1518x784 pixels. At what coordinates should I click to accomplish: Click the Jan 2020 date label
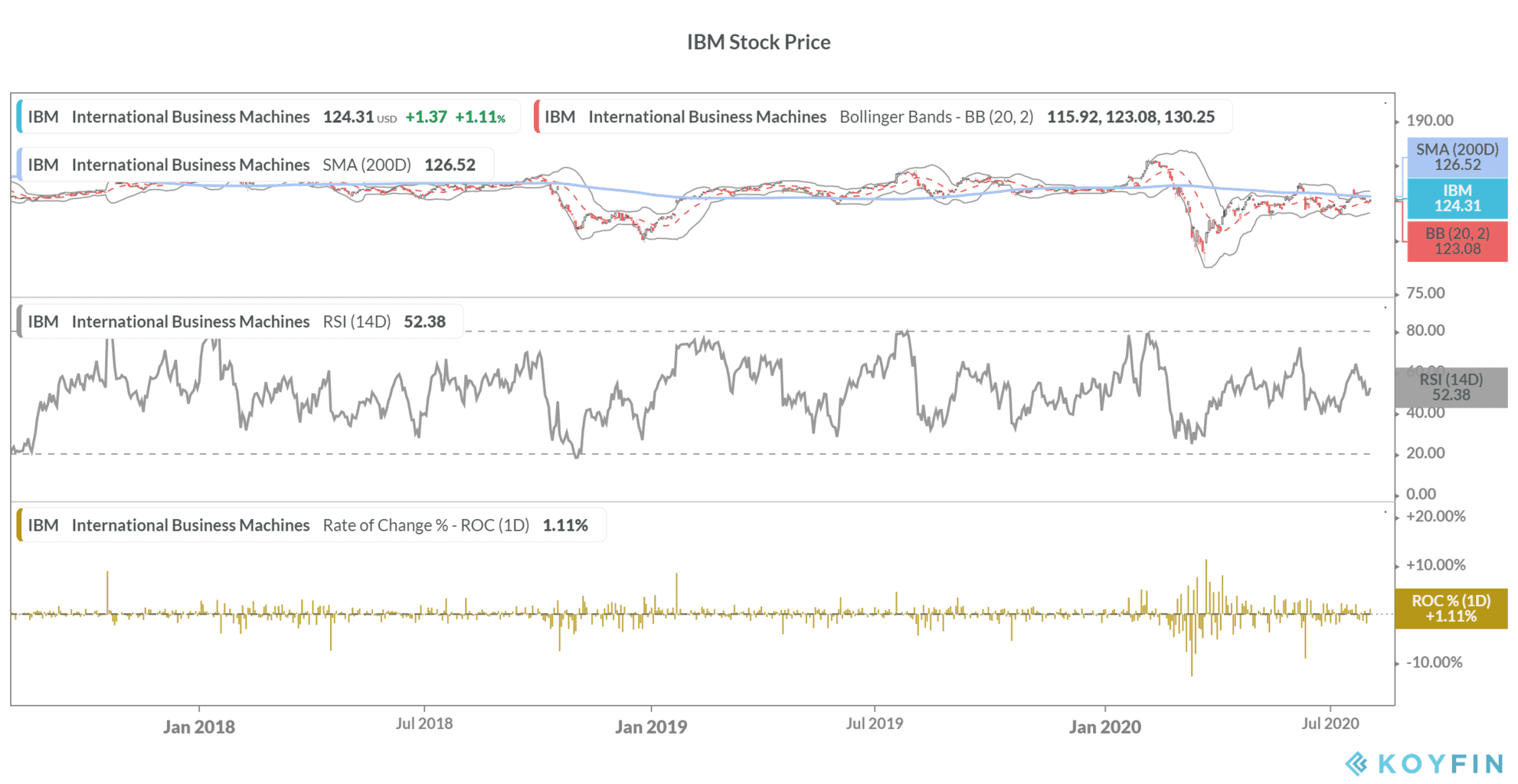1105,727
